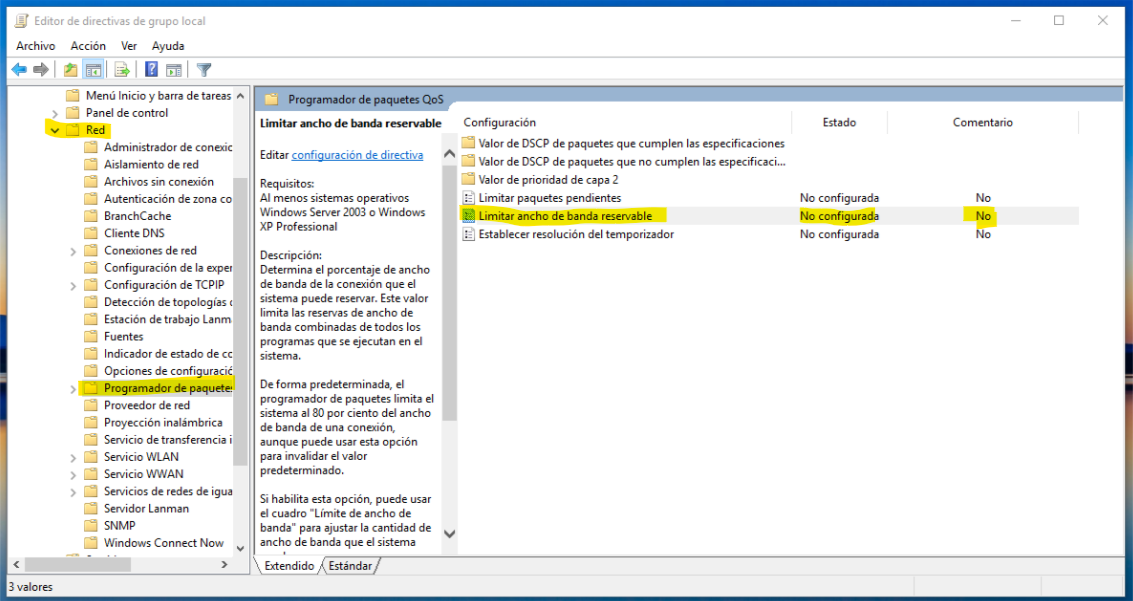The height and width of the screenshot is (601, 1133).
Task: Click the folder icon beside Cliente DNS
Action: (x=90, y=233)
